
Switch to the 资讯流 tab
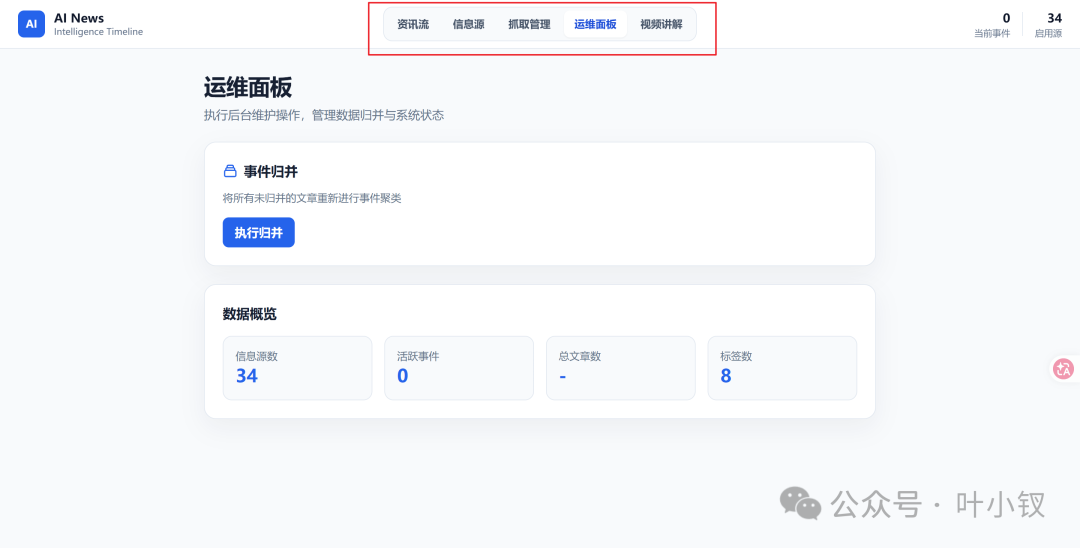pos(413,24)
